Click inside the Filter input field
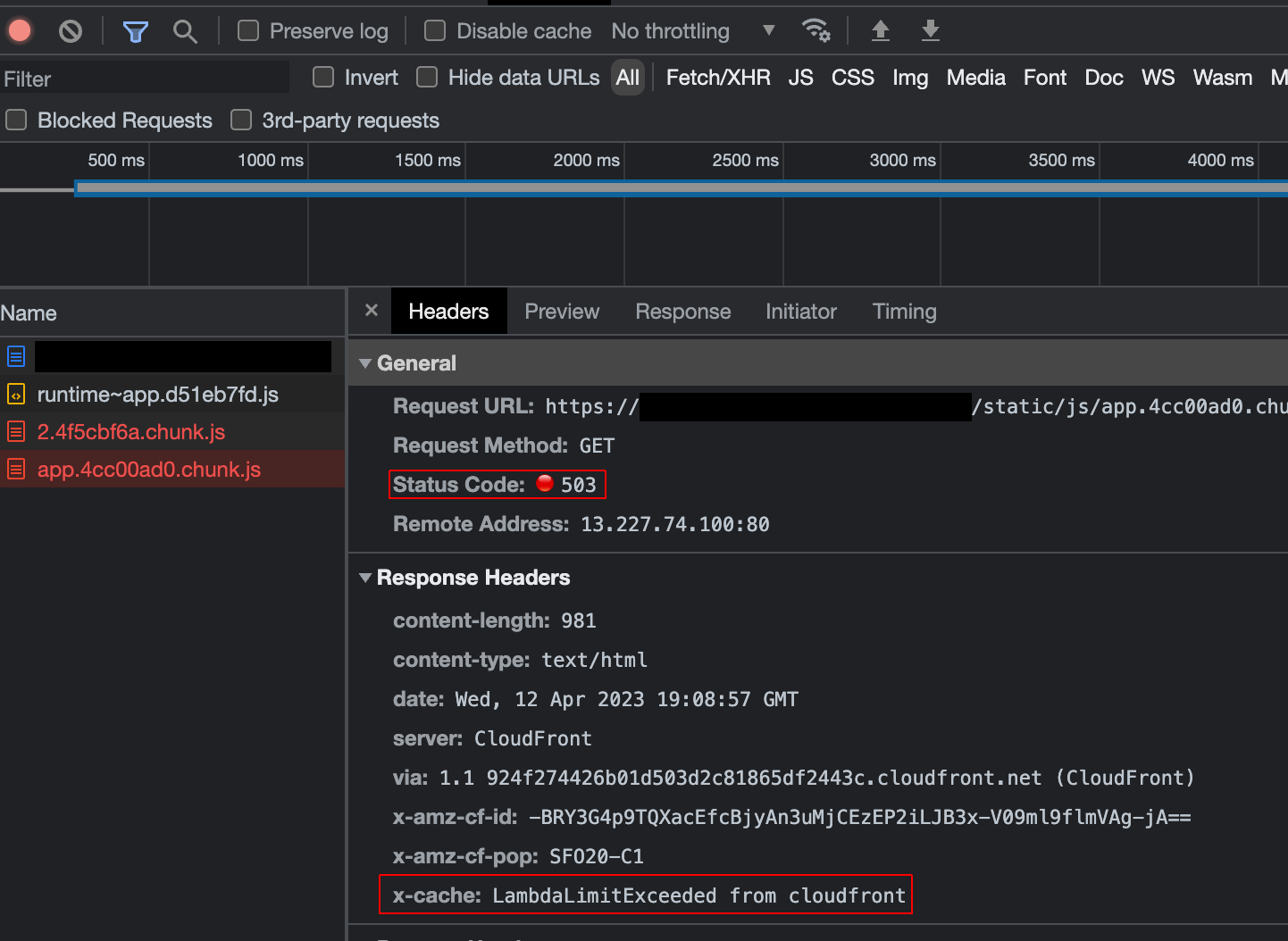The image size is (1288, 941). tap(143, 79)
